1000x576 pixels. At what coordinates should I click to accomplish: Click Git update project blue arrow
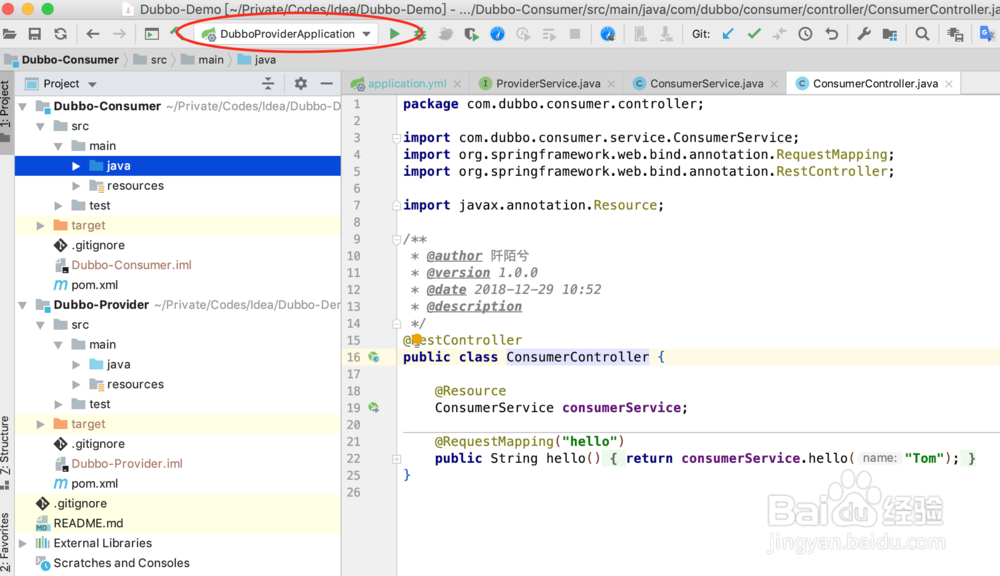point(728,34)
